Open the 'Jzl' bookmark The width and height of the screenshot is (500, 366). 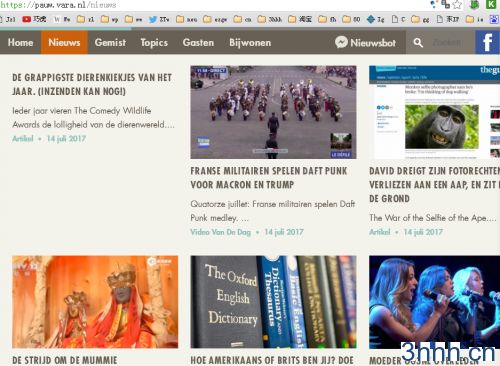click(8, 19)
